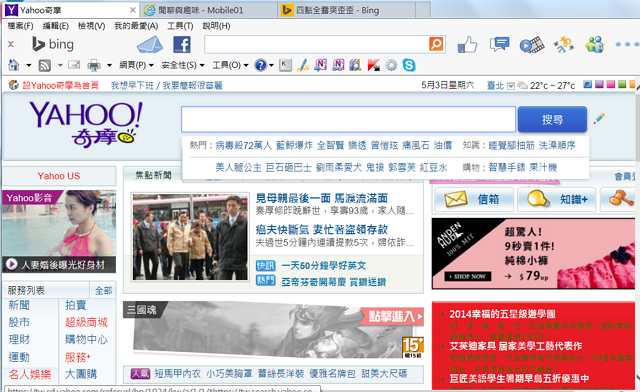This screenshot has width=640, height=392.
Task: Click inside the Yahoo search input box
Action: click(x=349, y=119)
